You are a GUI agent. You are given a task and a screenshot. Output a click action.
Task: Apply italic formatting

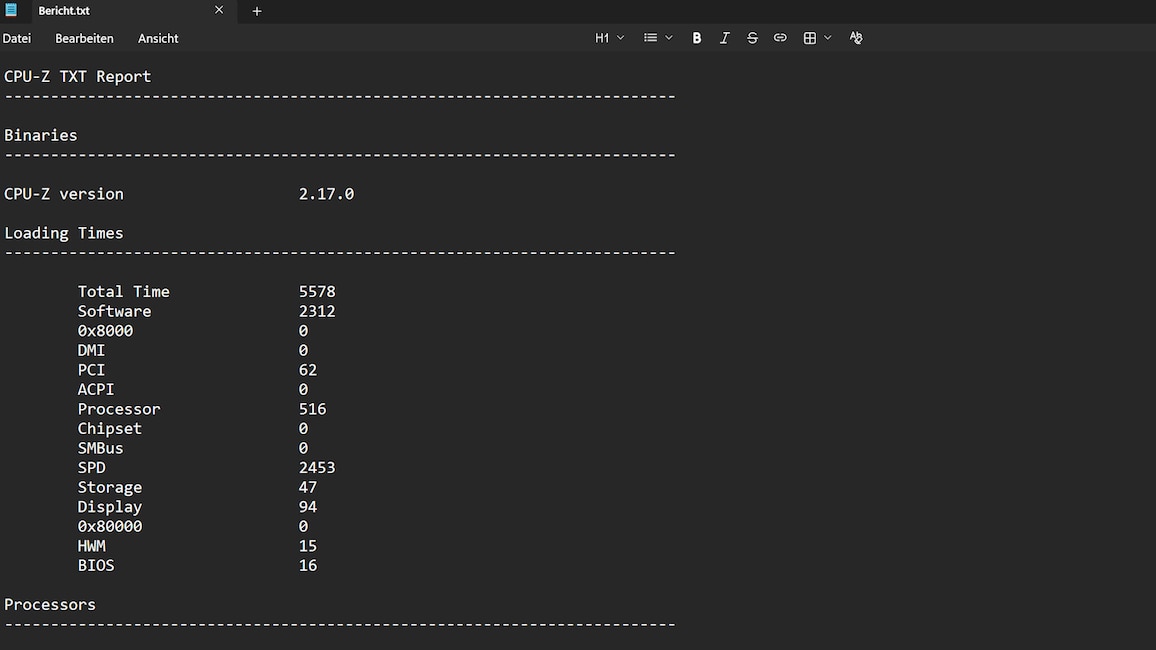point(725,38)
